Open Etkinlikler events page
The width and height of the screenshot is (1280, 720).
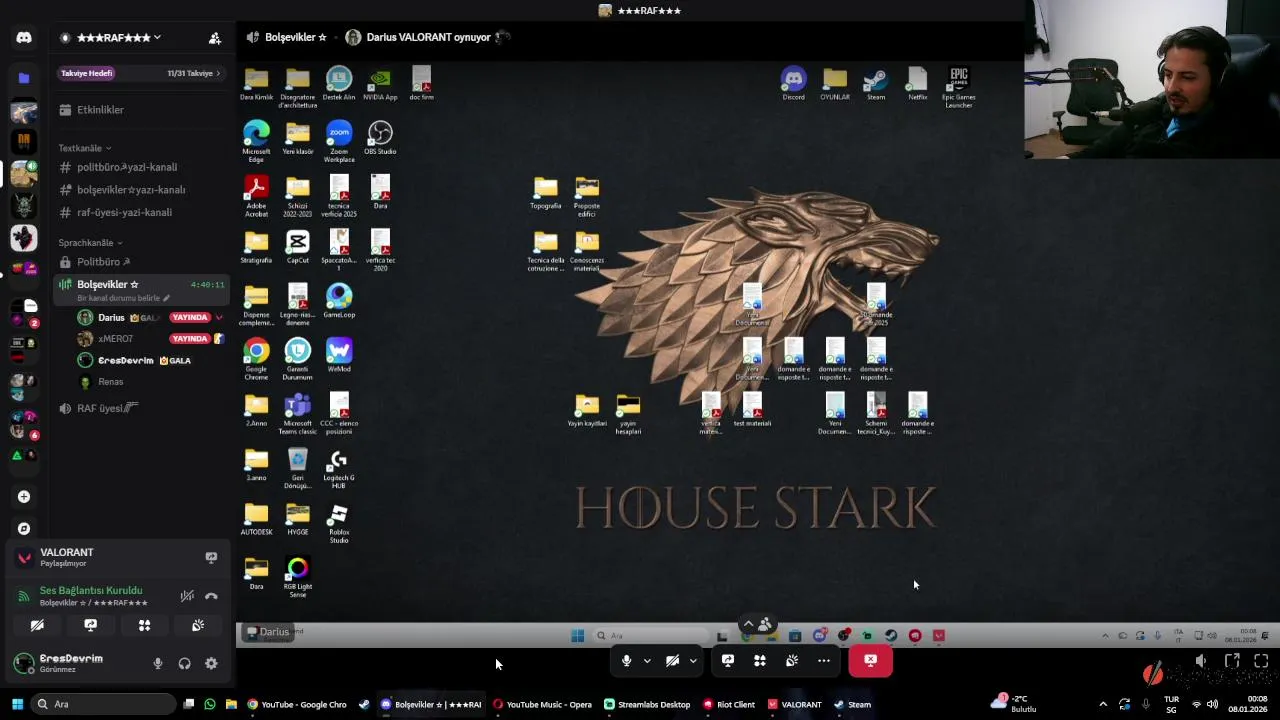[x=100, y=110]
